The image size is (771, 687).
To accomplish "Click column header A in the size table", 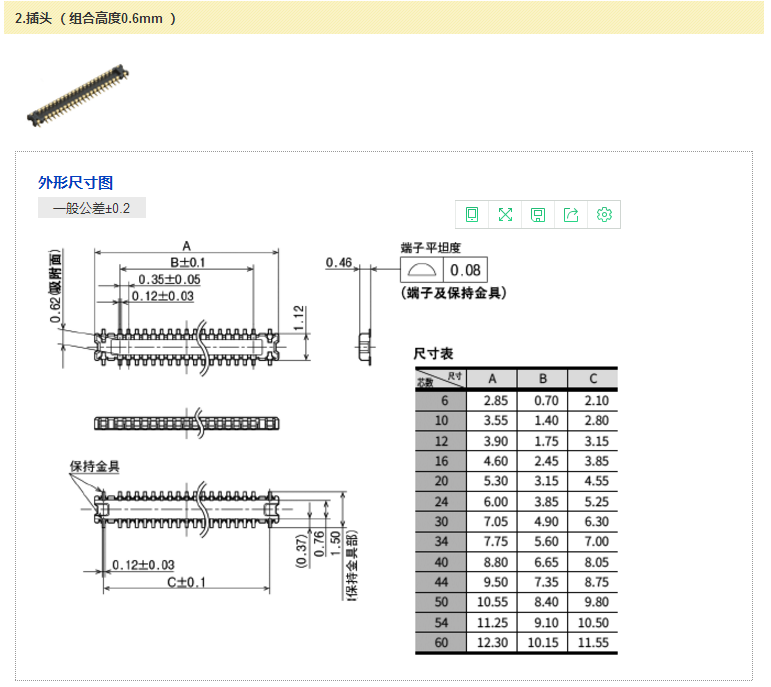I will [x=491, y=379].
